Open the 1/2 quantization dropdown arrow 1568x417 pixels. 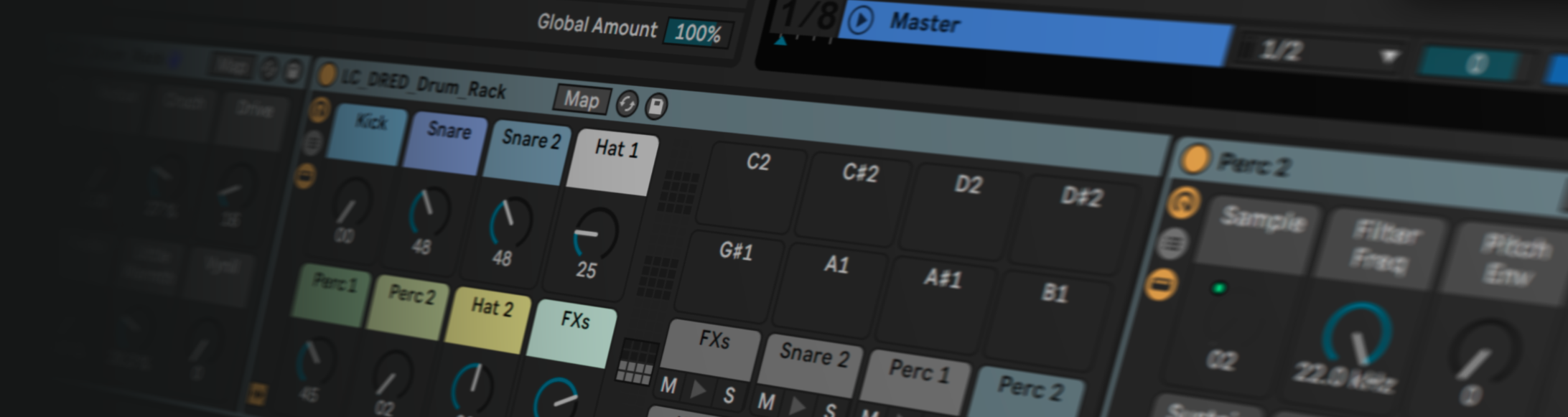click(1390, 56)
